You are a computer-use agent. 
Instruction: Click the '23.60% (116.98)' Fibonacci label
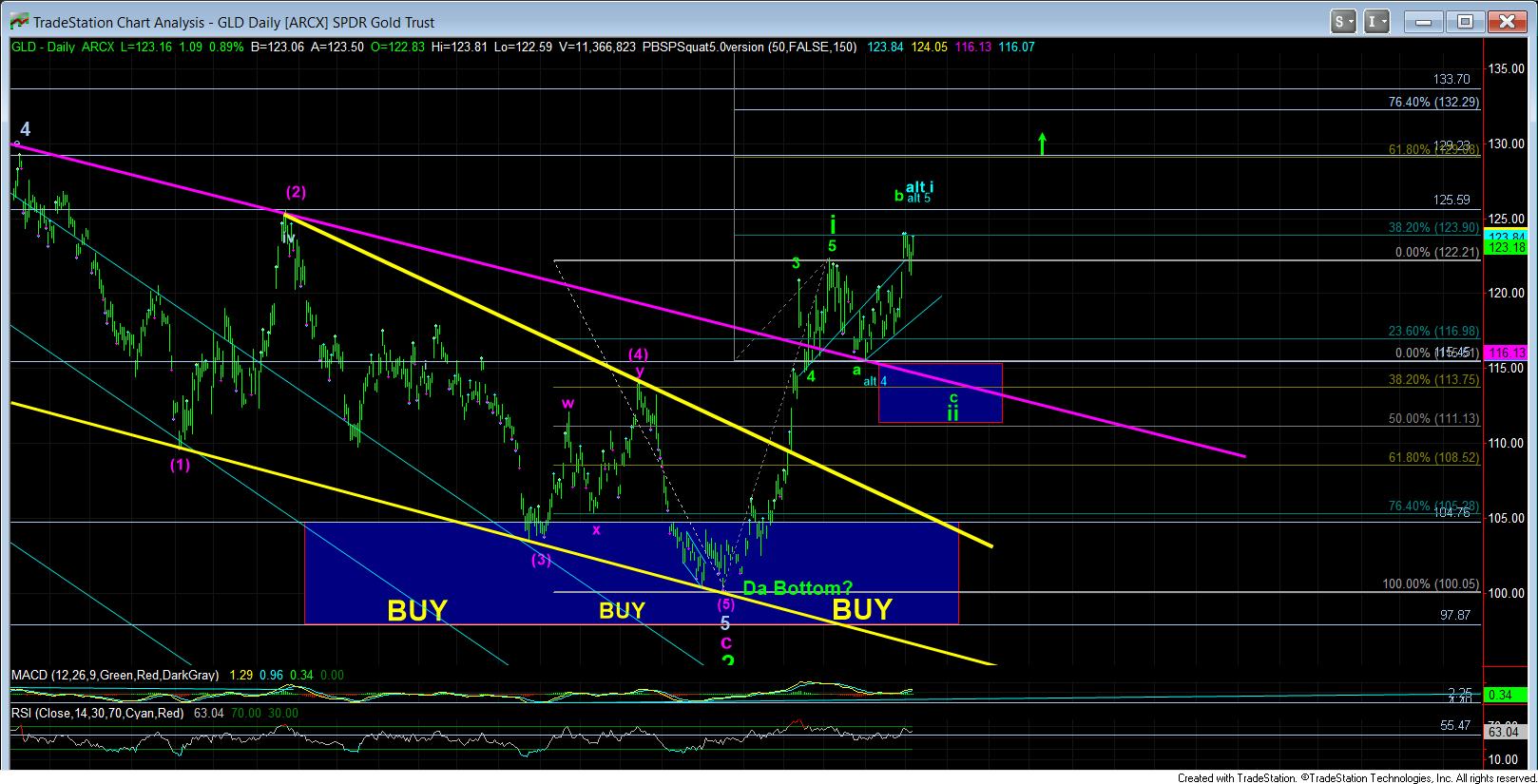pos(1433,331)
